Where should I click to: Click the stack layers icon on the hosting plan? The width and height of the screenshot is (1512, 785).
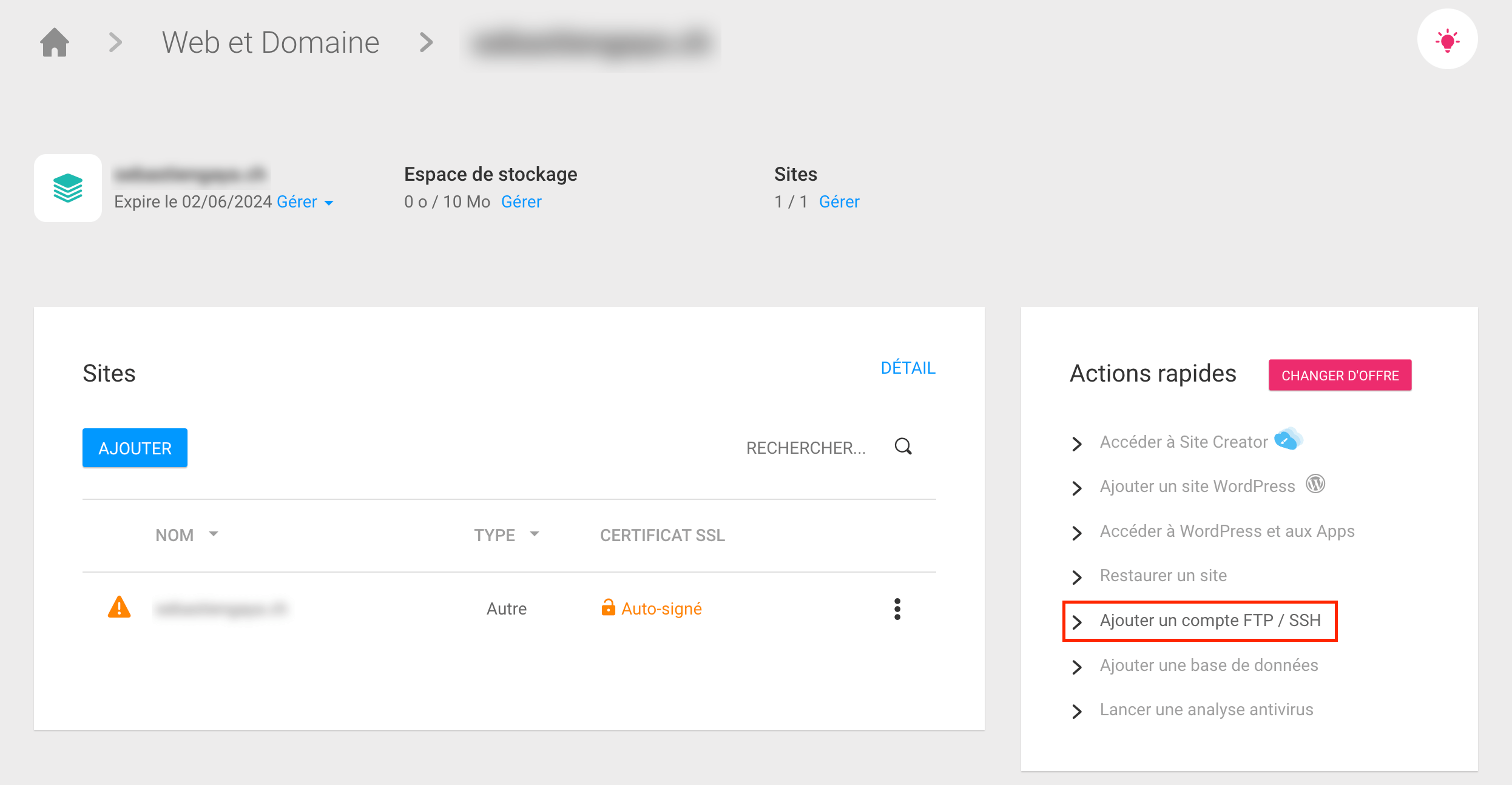(68, 186)
